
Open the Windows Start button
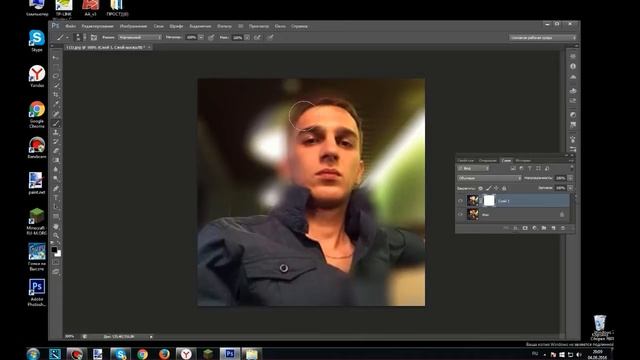pos(33,354)
